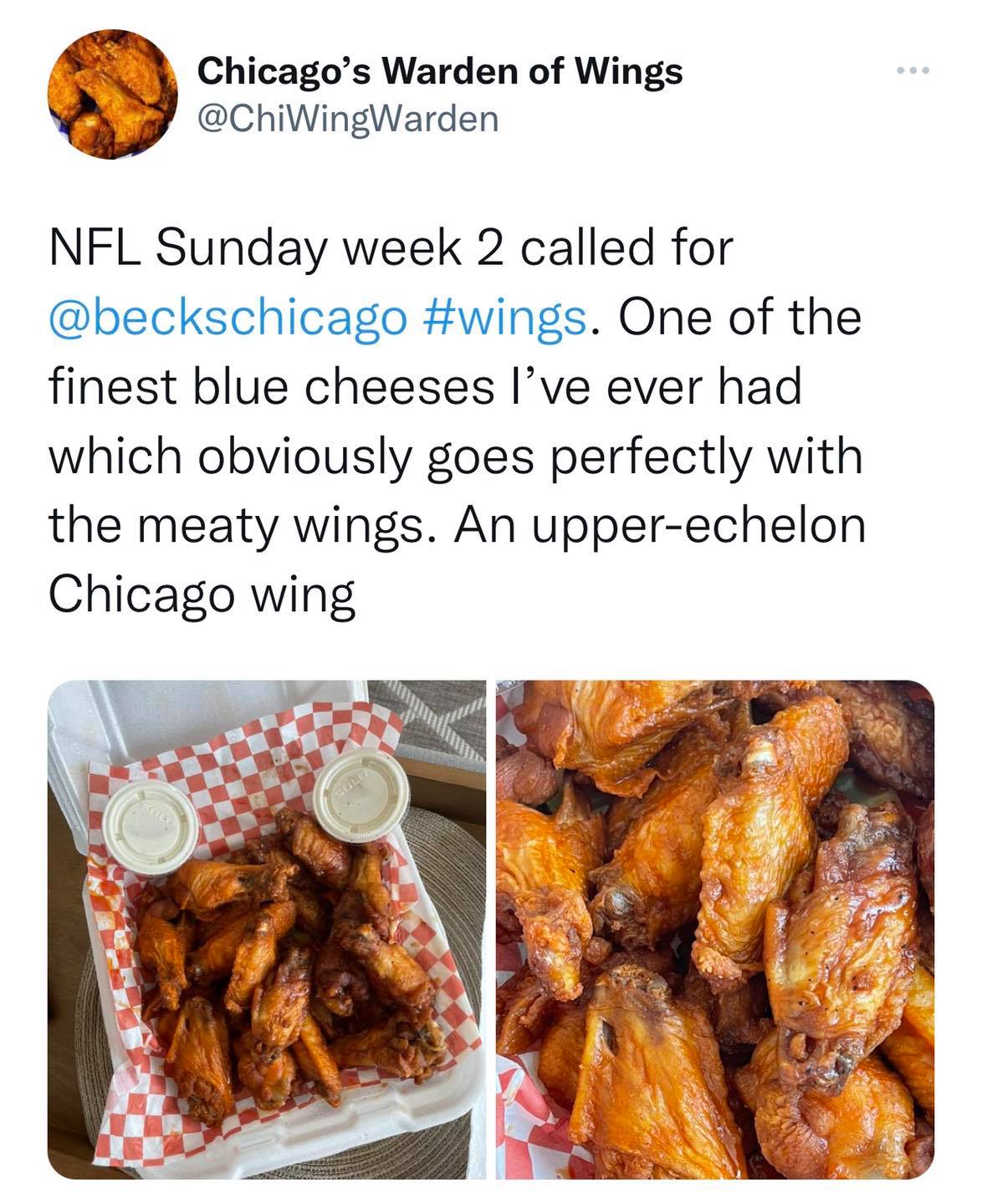The height and width of the screenshot is (1204, 982).
Task: Open the right close-up wings photo
Action: point(715,928)
